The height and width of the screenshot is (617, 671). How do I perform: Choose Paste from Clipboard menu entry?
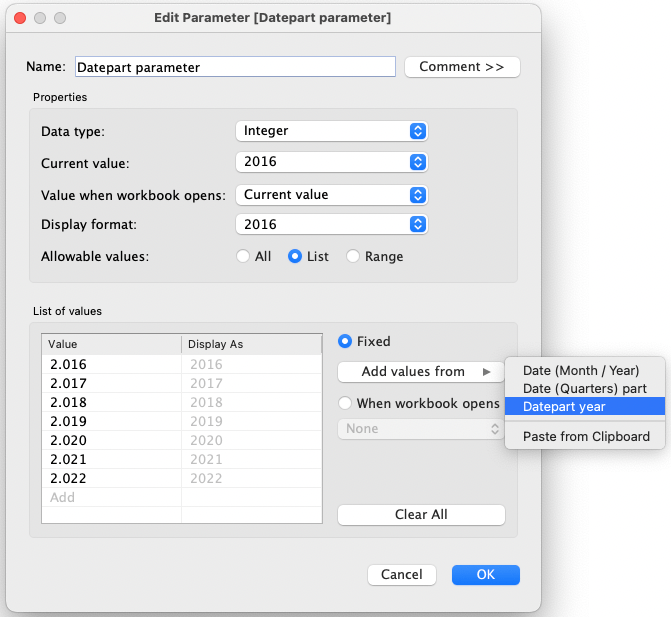pyautogui.click(x=586, y=436)
